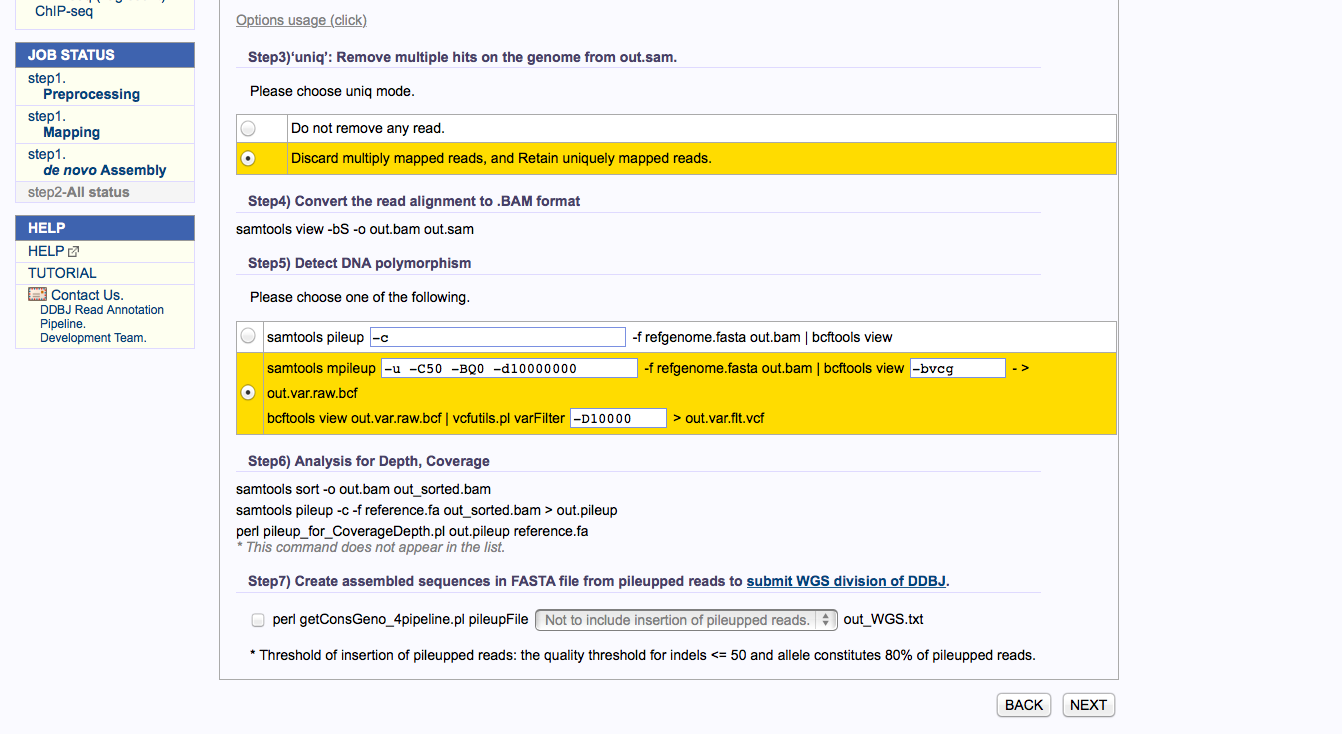Click the external link icon beside HELP
This screenshot has height=734, width=1342.
pyautogui.click(x=73, y=252)
